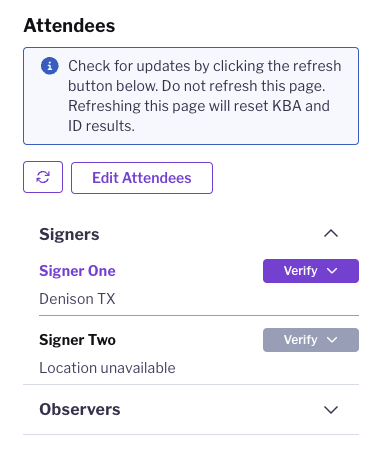Click the chevron arrow inside Signer Two's Verify button
Screen dimensions: 380x449
332,340
